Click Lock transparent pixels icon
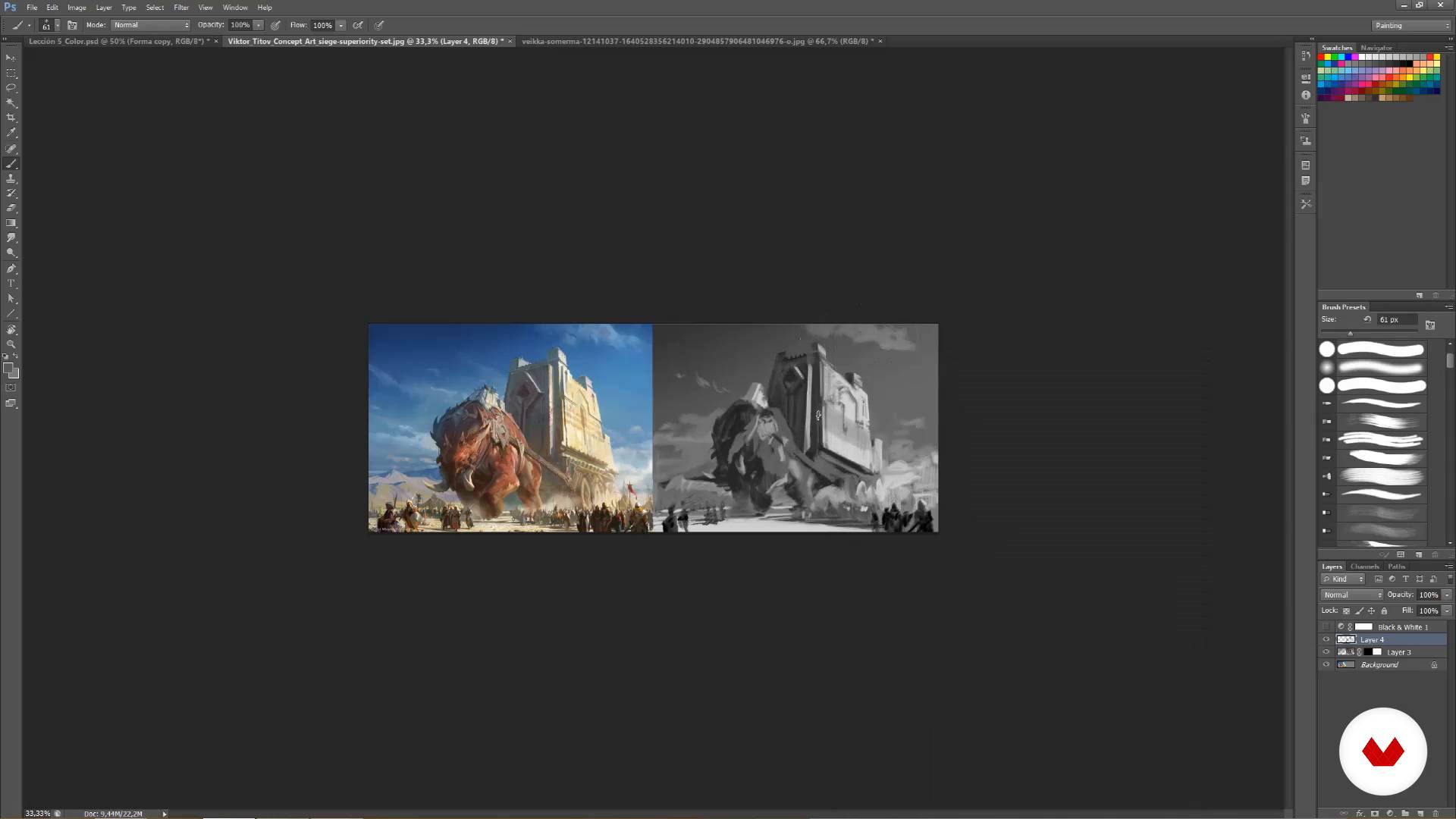The height and width of the screenshot is (819, 1456). pyautogui.click(x=1347, y=610)
